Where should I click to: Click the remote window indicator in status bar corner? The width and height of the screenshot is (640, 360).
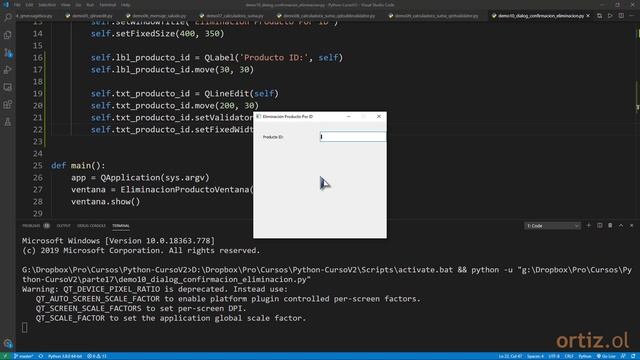[x=5, y=356]
